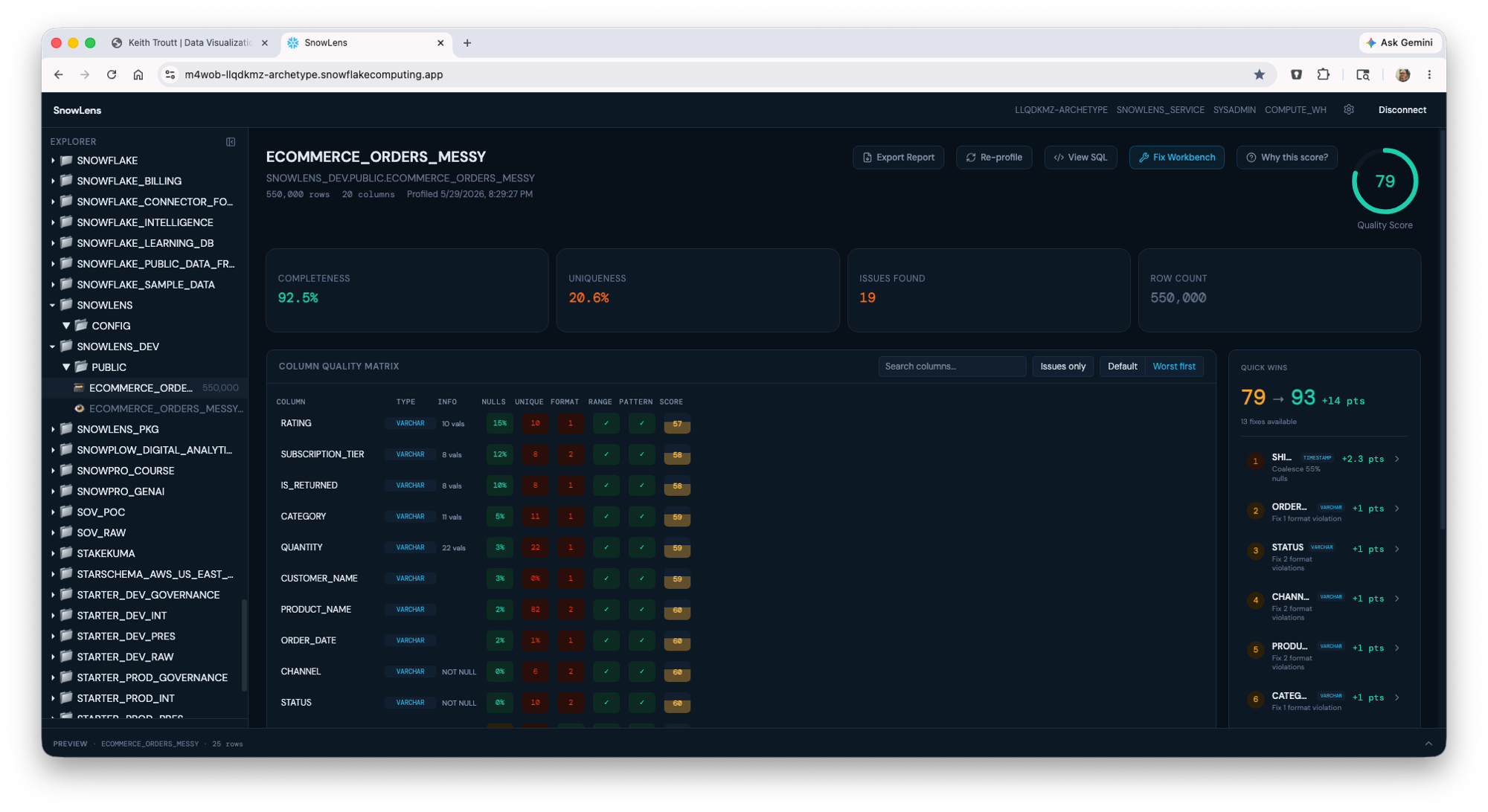
Task: Open browser profile avatar
Action: 1402,74
